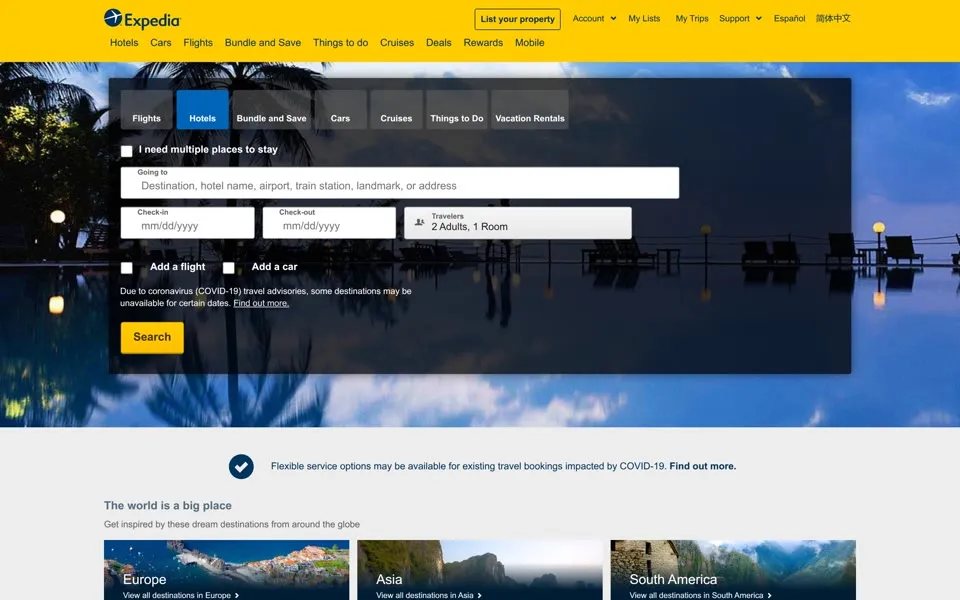Open Hotels in the top navigation
This screenshot has width=960, height=600.
click(x=124, y=43)
